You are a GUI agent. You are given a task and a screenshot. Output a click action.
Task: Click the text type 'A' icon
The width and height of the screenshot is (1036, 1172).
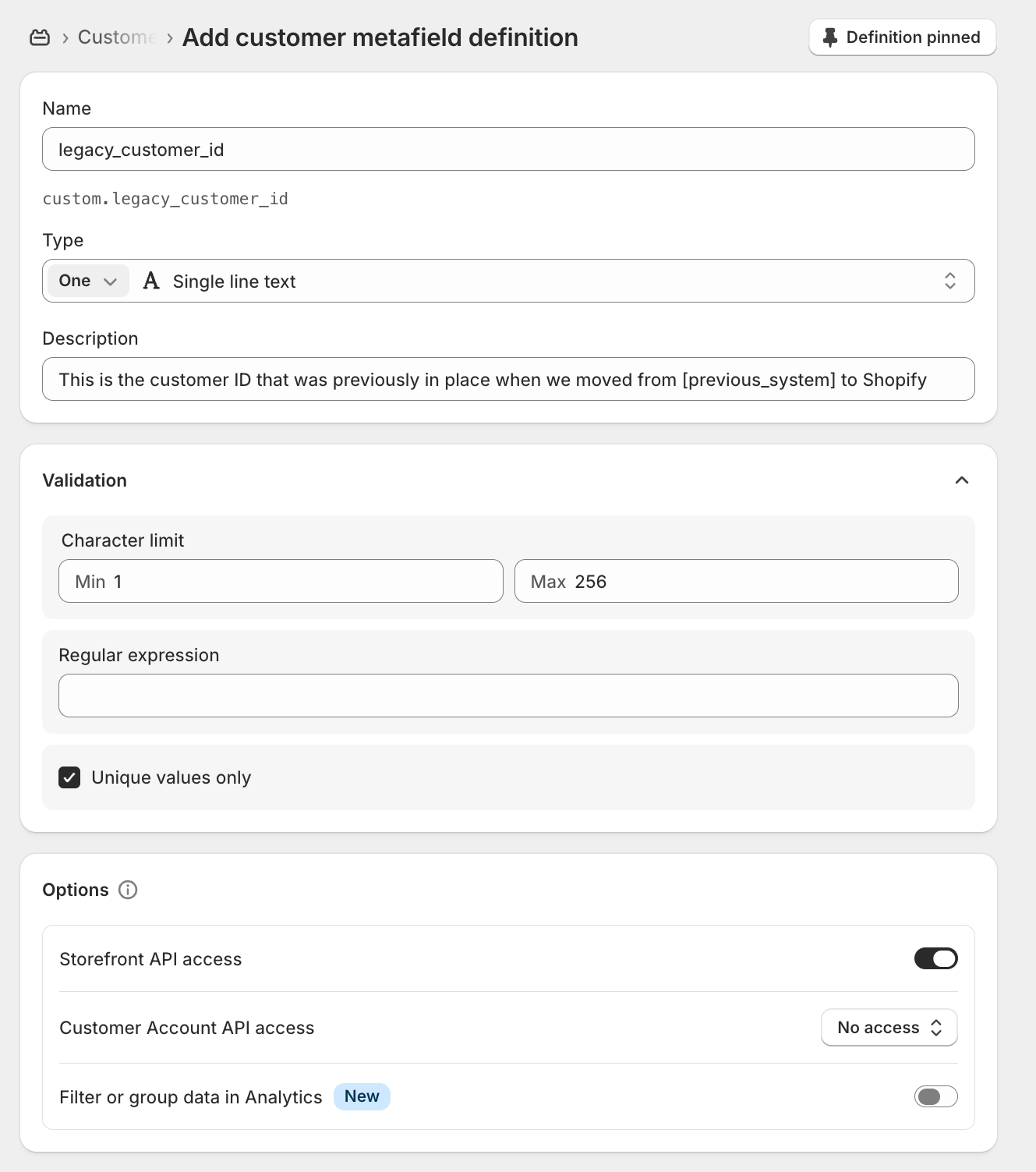151,281
